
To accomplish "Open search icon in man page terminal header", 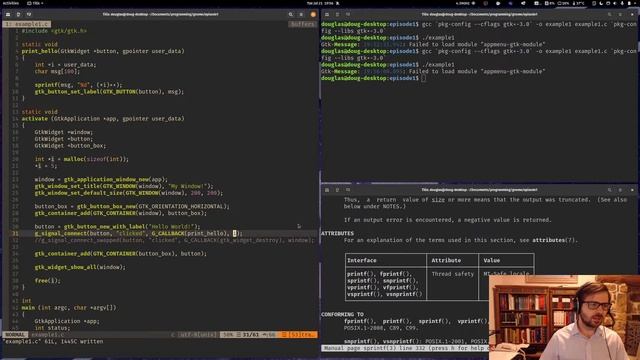I will (610, 190).
